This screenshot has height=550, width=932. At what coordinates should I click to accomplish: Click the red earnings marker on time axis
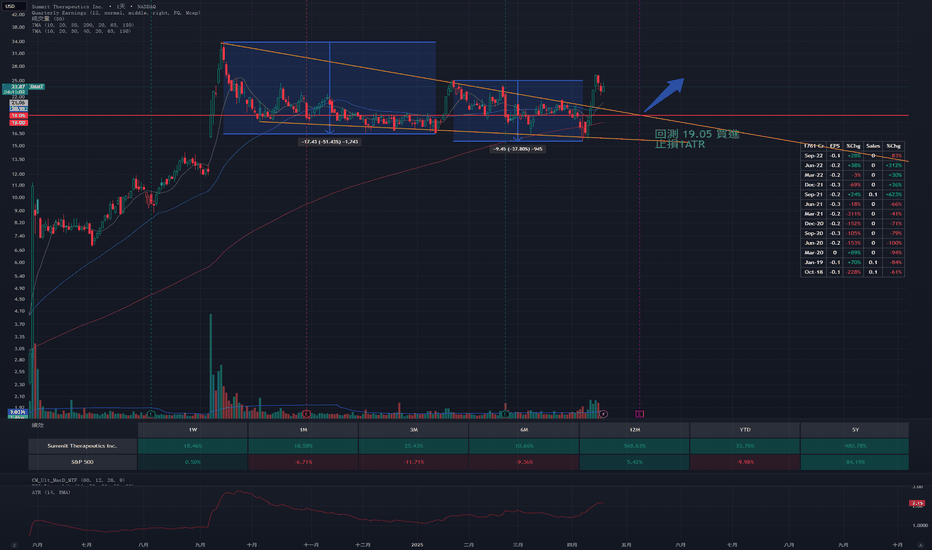click(307, 414)
